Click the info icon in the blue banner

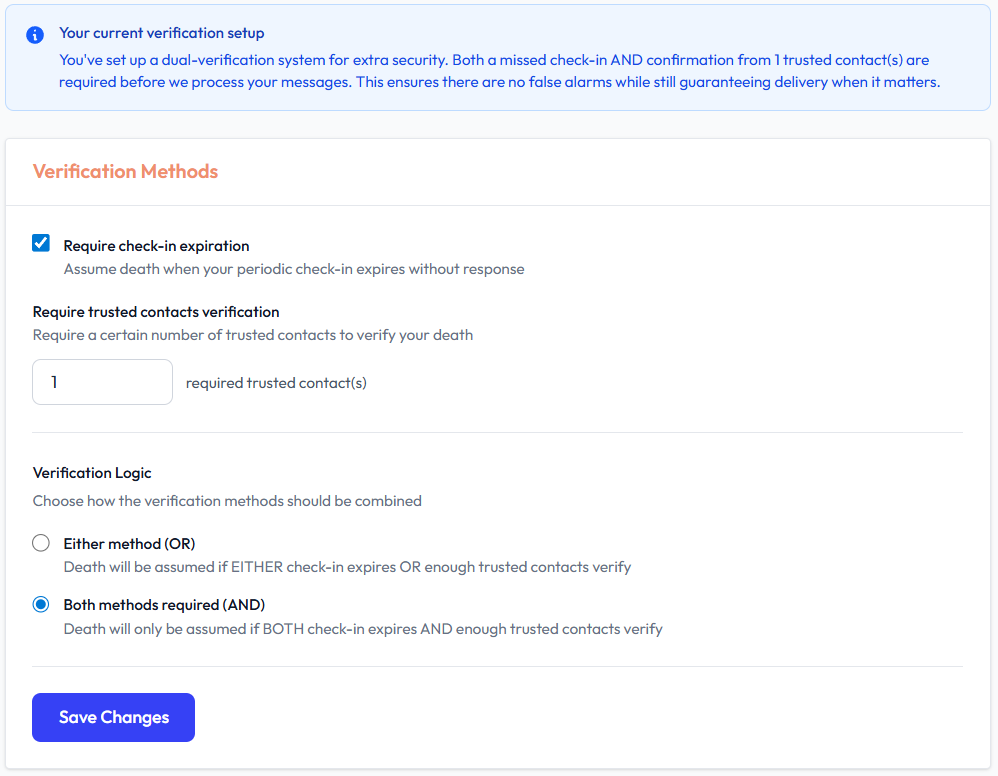tap(35, 35)
